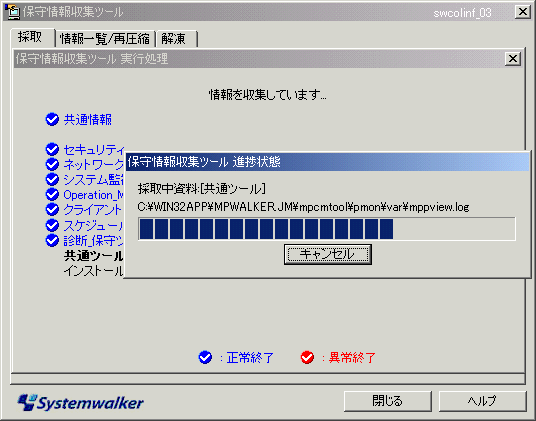Click the application icon in the title bar
The width and height of the screenshot is (536, 421).
point(12,12)
